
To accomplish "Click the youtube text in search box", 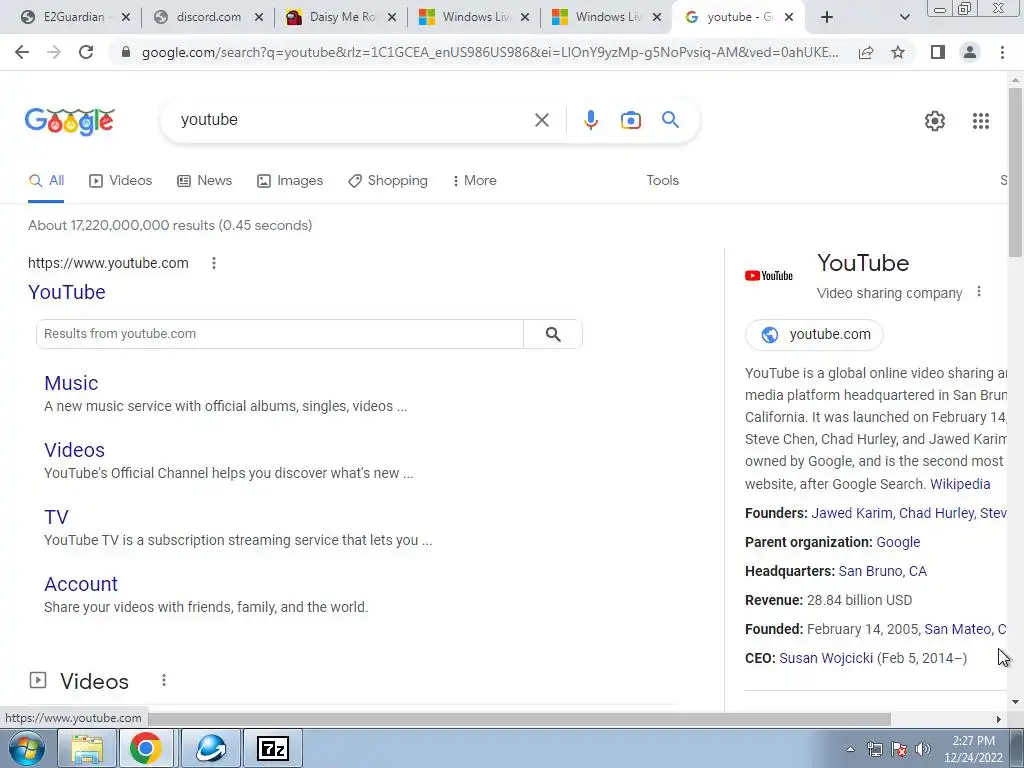I will [x=209, y=120].
